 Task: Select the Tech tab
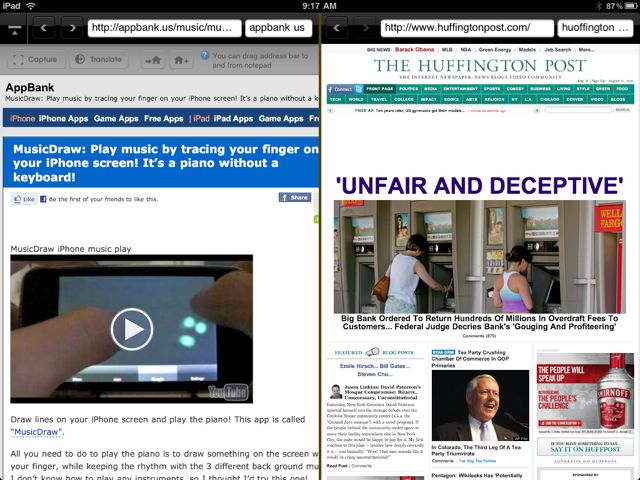[x=336, y=99]
